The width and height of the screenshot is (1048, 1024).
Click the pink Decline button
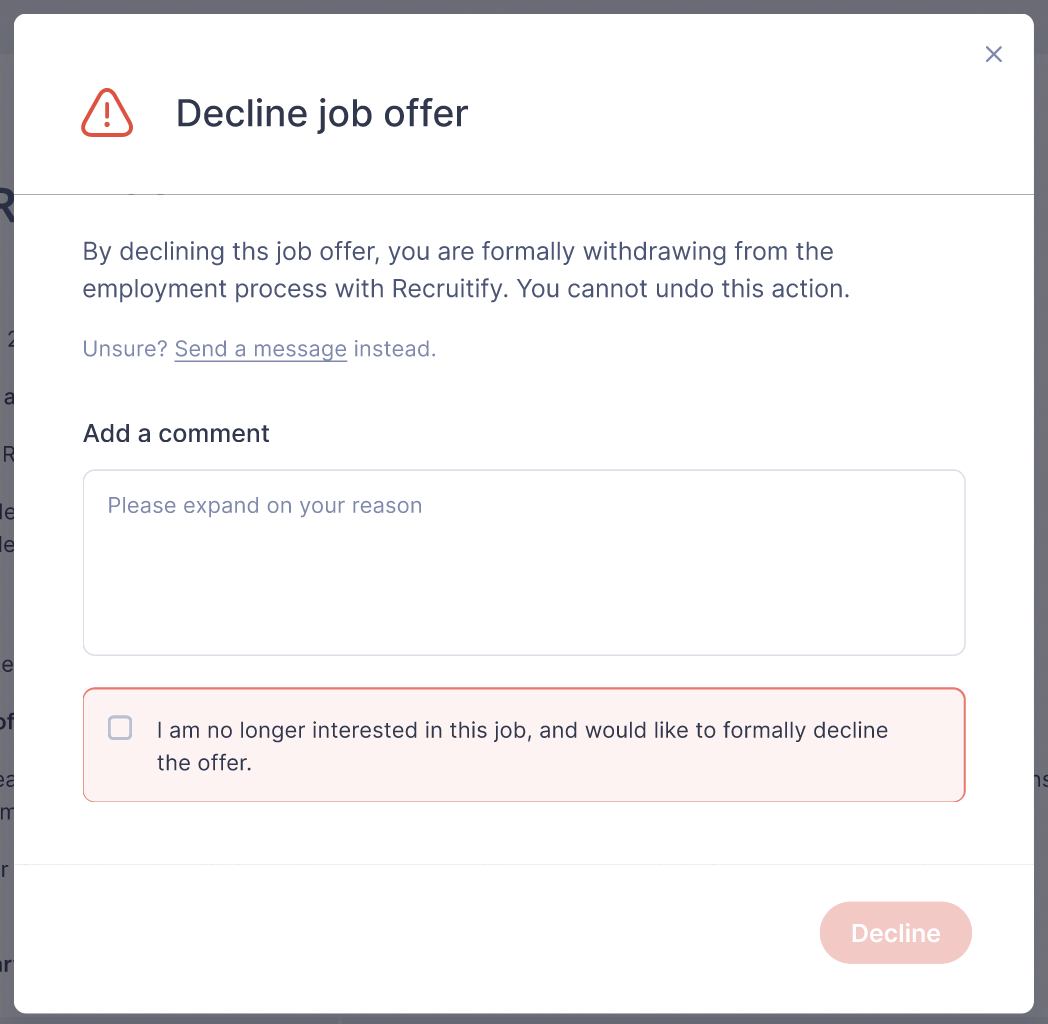coord(895,932)
